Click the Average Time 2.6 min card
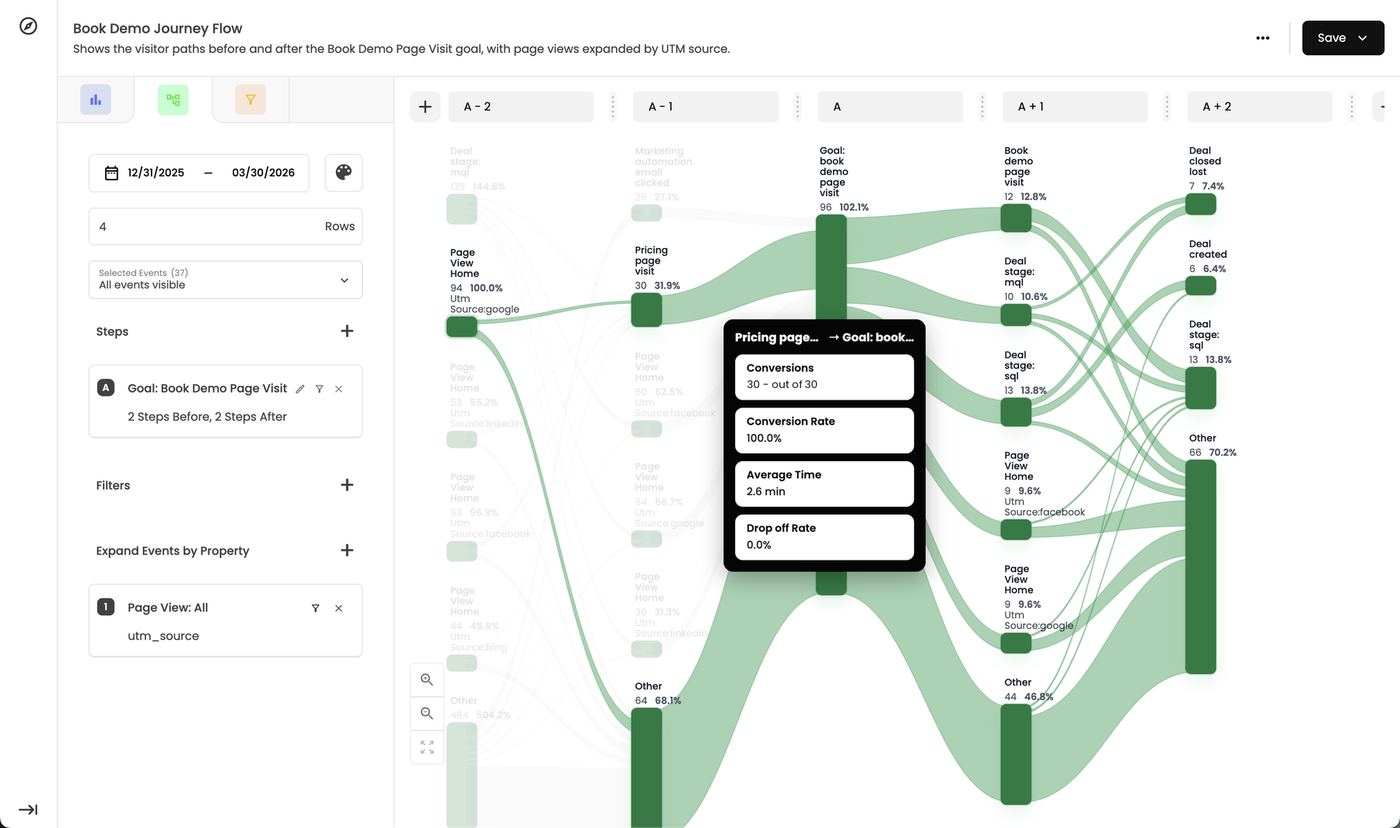1400x828 pixels. tap(825, 484)
